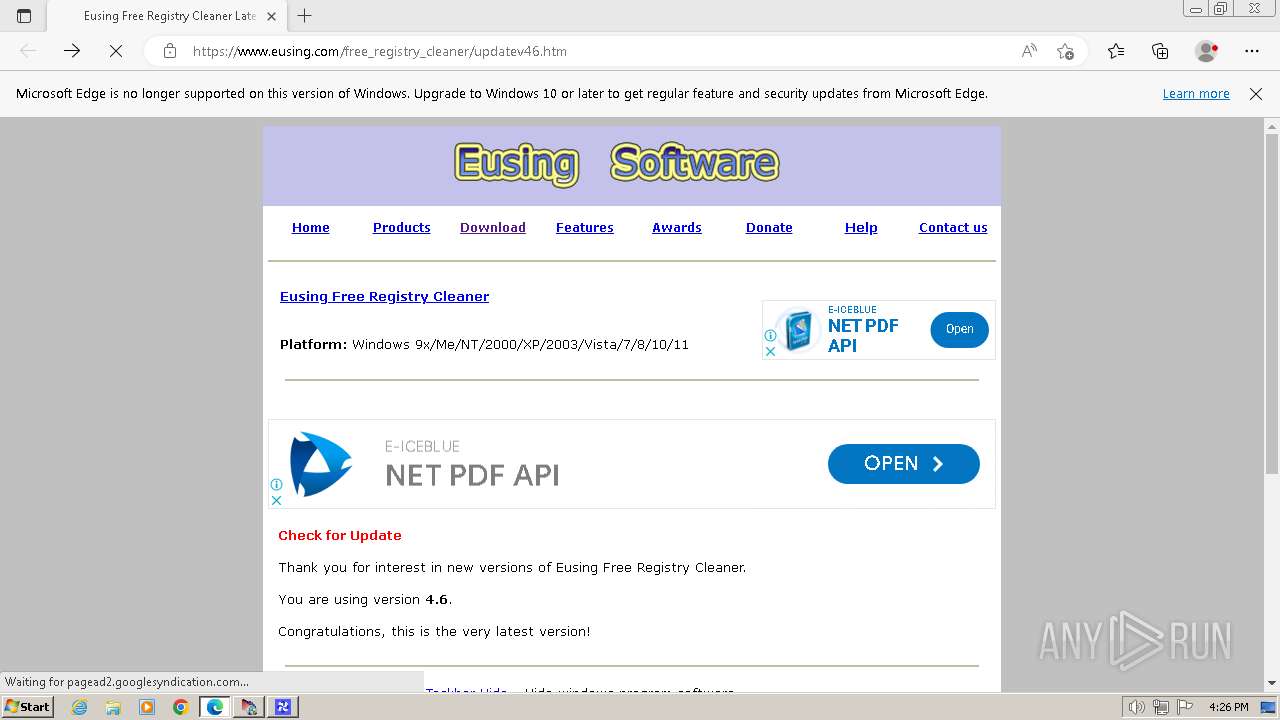Screen dimensions: 1280x720
Task: Close the large banner ad
Action: [x=277, y=500]
